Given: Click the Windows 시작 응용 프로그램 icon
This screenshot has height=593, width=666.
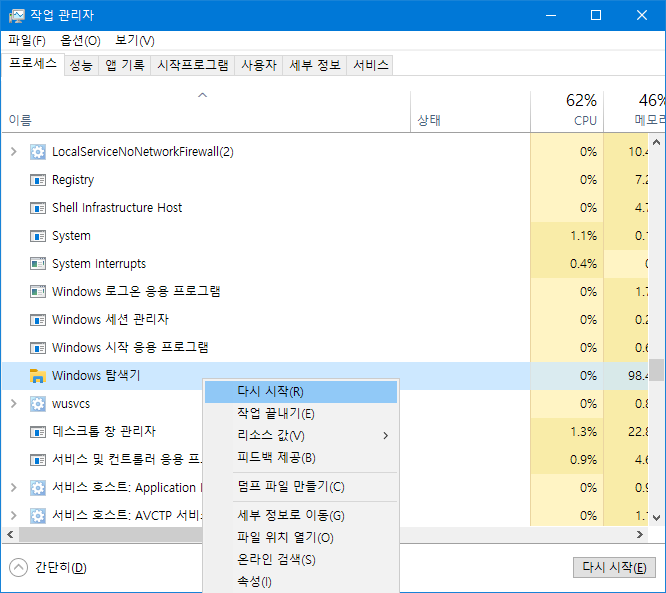Looking at the screenshot, I should click(x=38, y=348).
